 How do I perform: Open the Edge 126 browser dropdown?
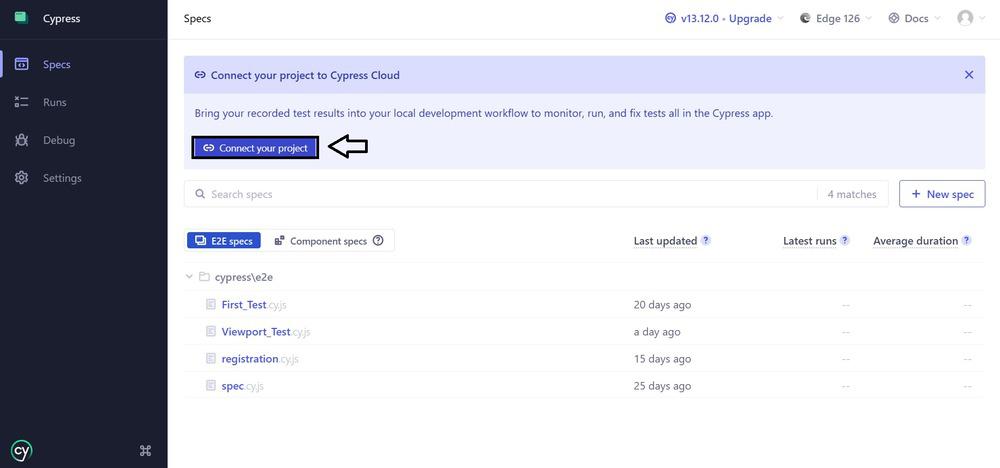835,18
